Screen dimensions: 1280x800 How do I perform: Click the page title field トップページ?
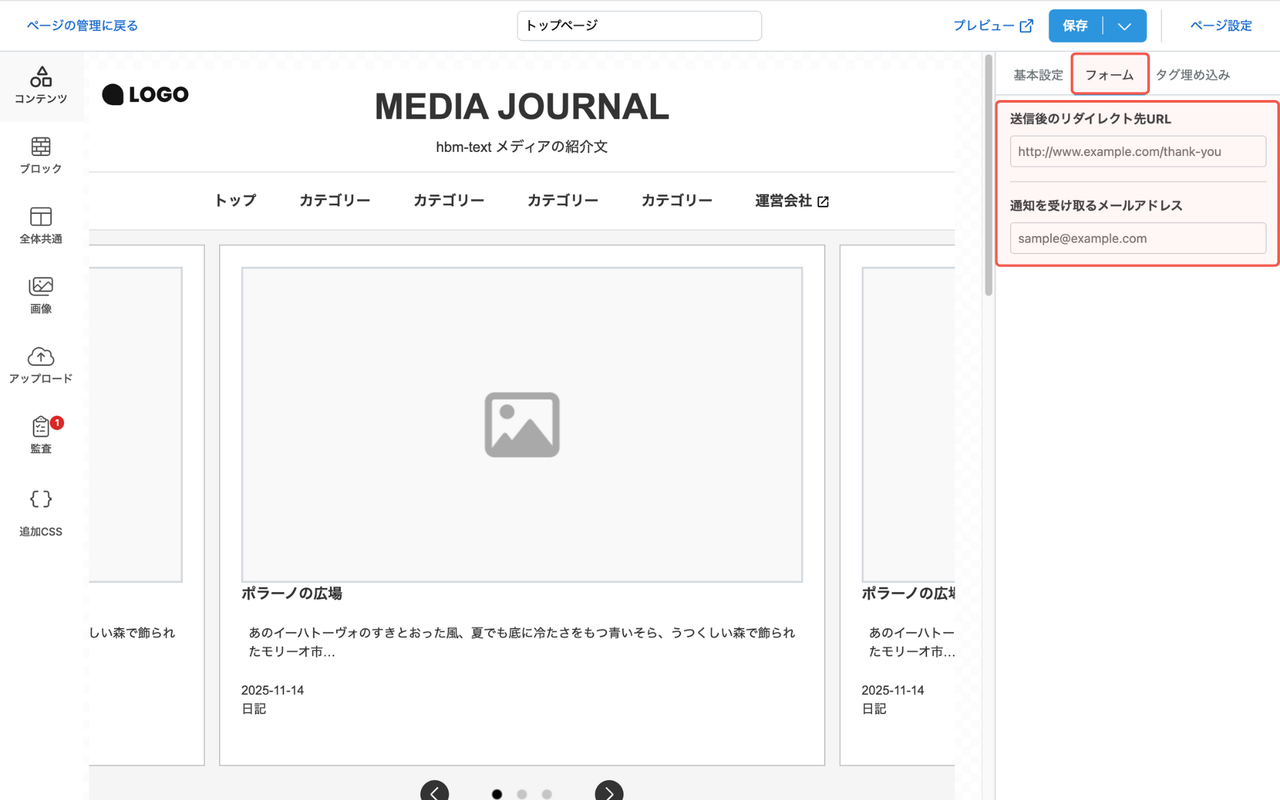(639, 26)
